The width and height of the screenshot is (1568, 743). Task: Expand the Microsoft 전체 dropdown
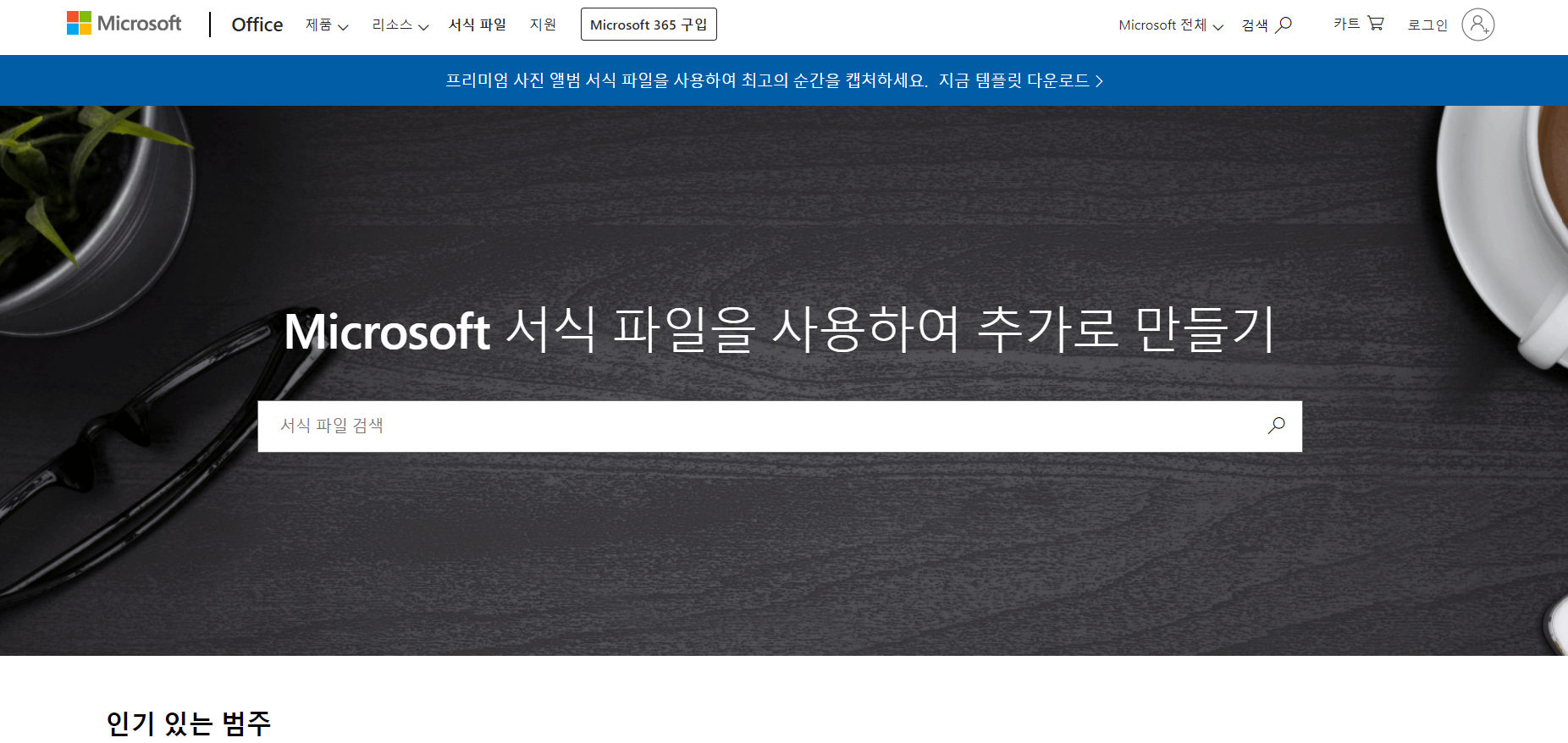1171,25
